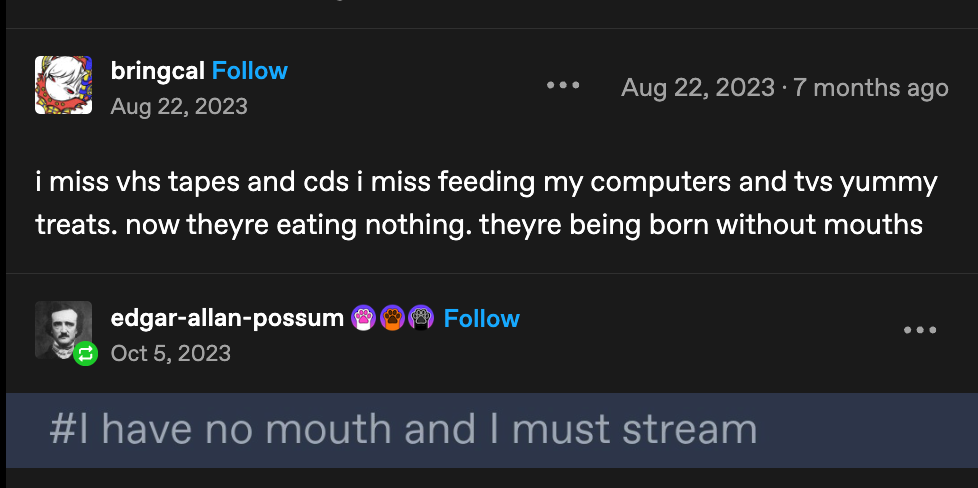Open the Oct 5, 2023 reblog date
The height and width of the screenshot is (488, 978).
(170, 353)
